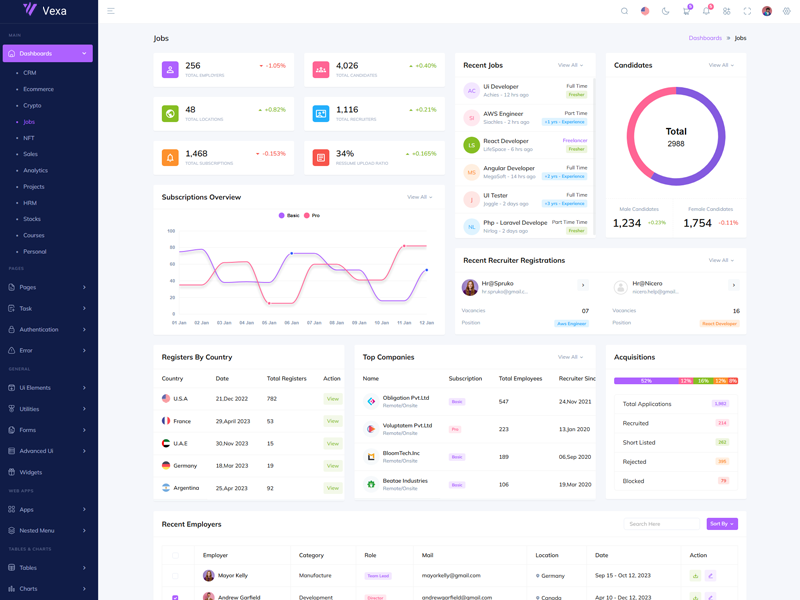Click View button for U.S.A row
This screenshot has height=600, width=800.
(332, 399)
